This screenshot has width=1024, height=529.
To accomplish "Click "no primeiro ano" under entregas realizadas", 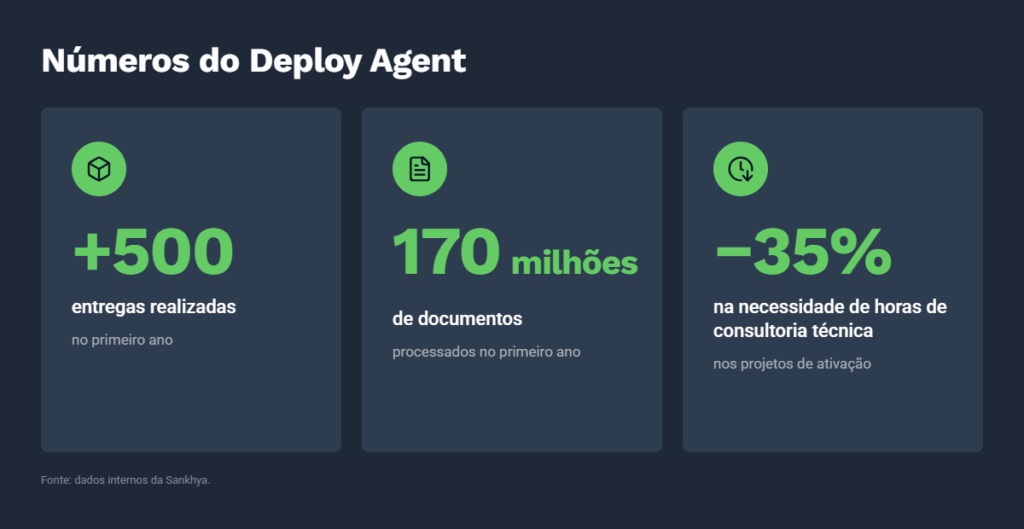I will (x=122, y=340).
